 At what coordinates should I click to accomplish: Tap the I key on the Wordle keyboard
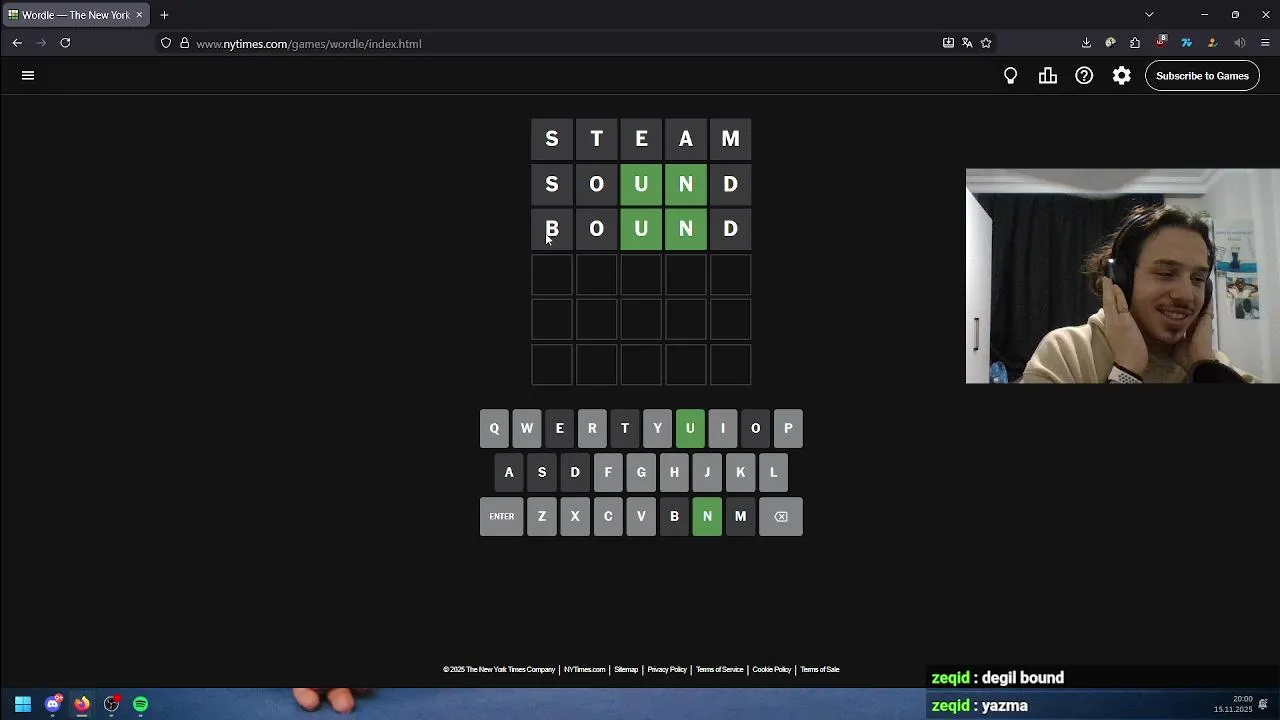click(x=723, y=429)
